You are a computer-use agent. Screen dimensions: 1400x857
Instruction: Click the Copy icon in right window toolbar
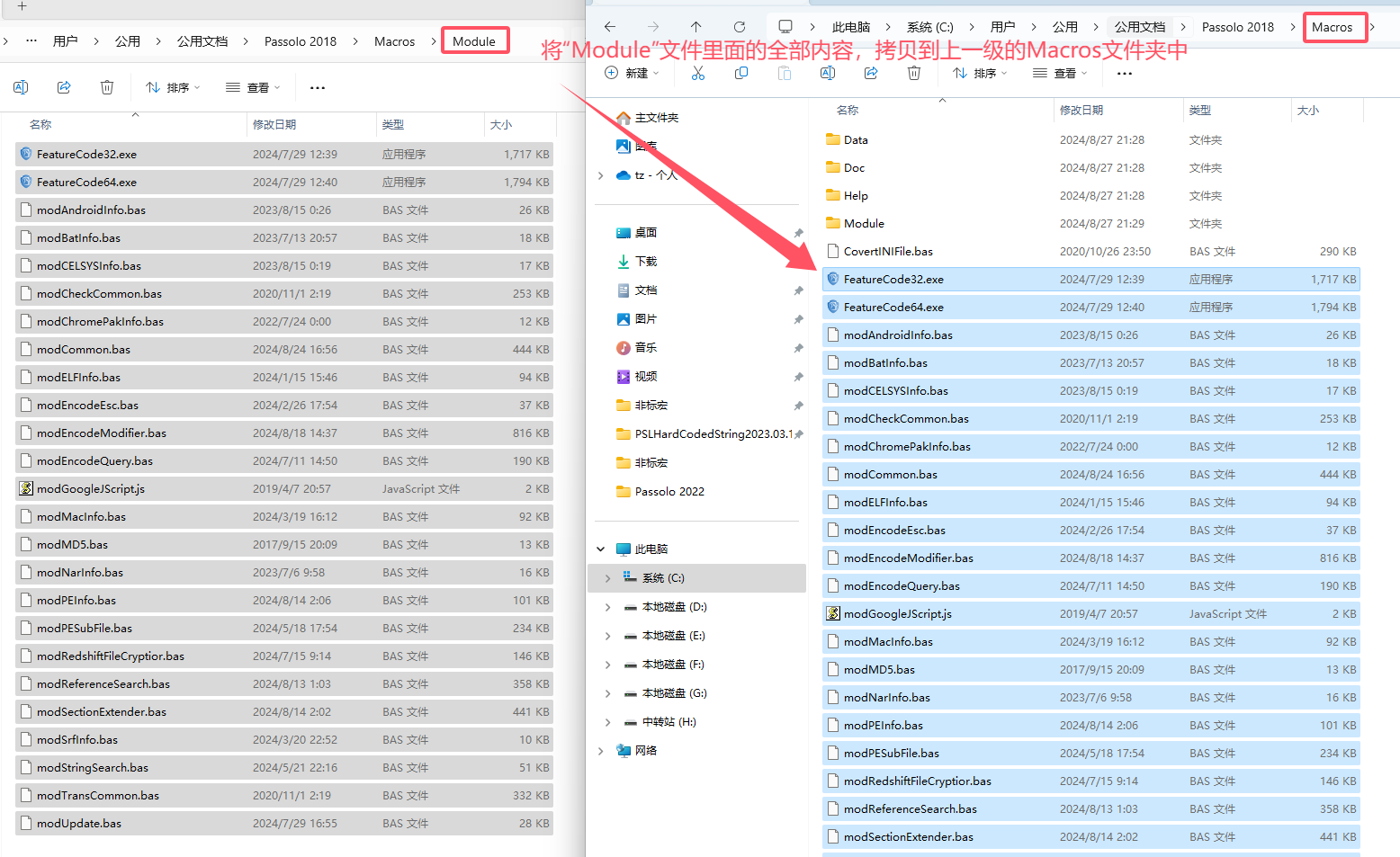click(x=741, y=73)
